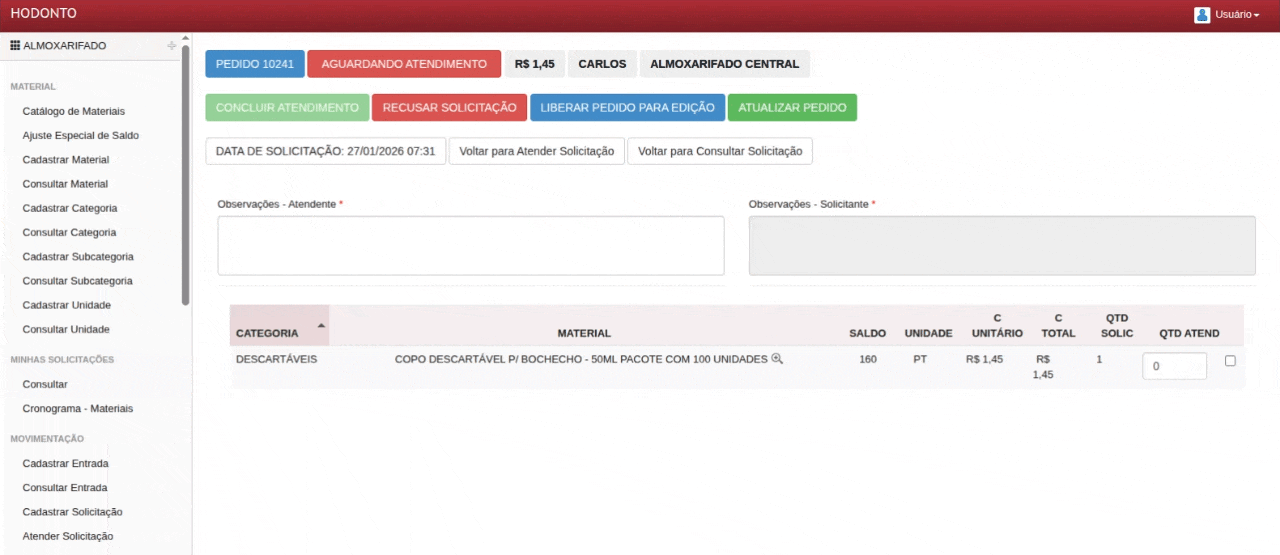Click Voltar para Atender Solicitação
Image resolution: width=1280 pixels, height=555 pixels.
[x=536, y=151]
